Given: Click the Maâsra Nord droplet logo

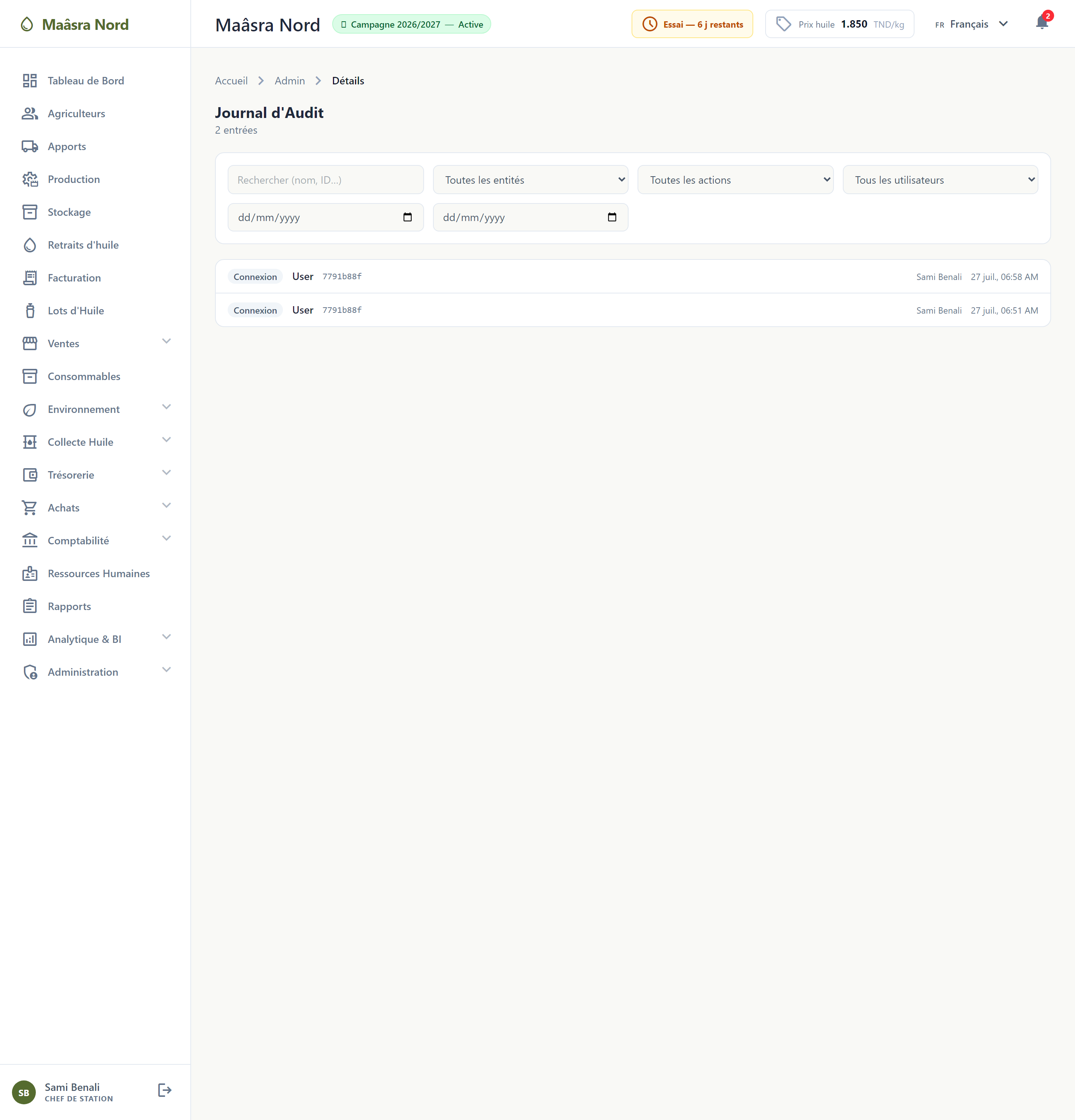Looking at the screenshot, I should tap(27, 25).
